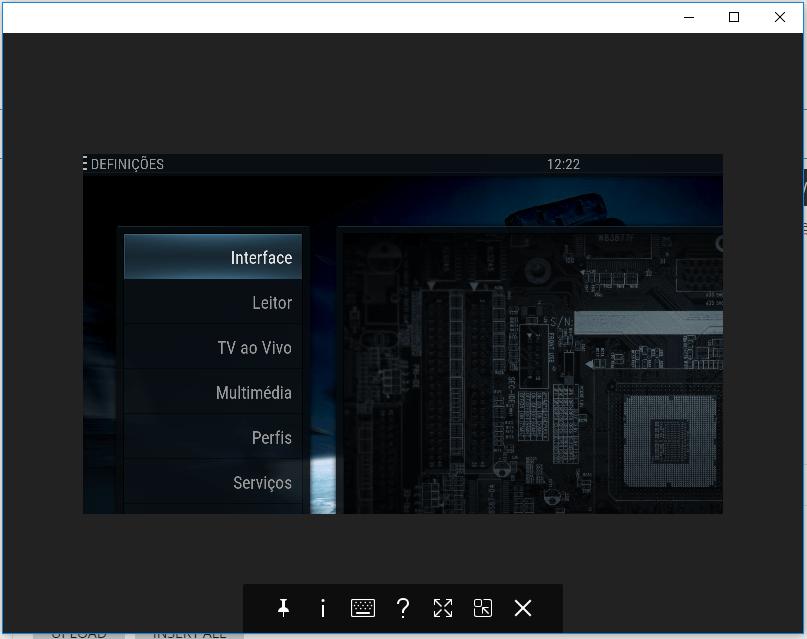Image resolution: width=807 pixels, height=639 pixels.
Task: Open the Serviços settings category
Action: pos(213,483)
